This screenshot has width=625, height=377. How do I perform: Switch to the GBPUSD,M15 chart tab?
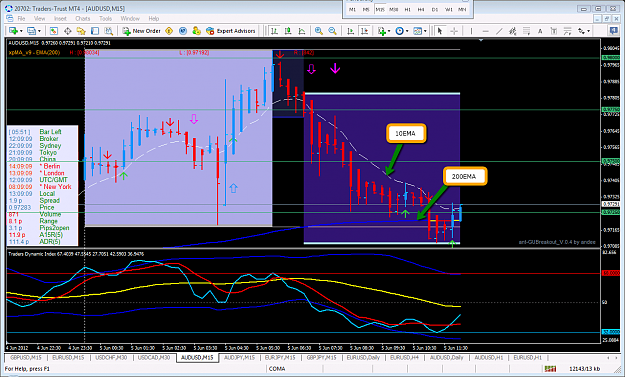26,357
